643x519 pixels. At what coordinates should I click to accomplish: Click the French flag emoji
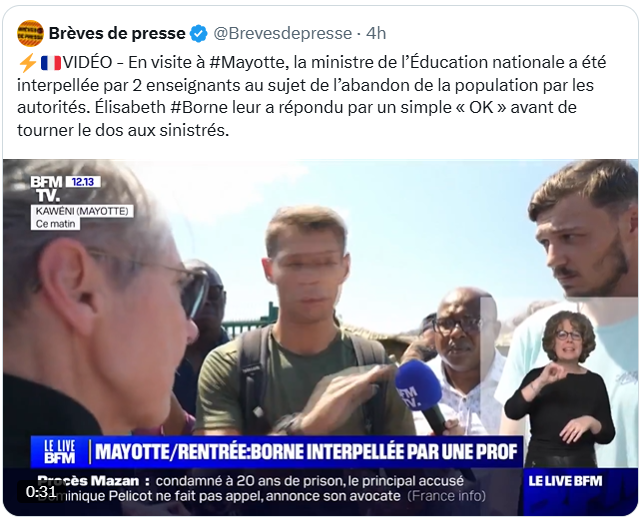[51, 63]
